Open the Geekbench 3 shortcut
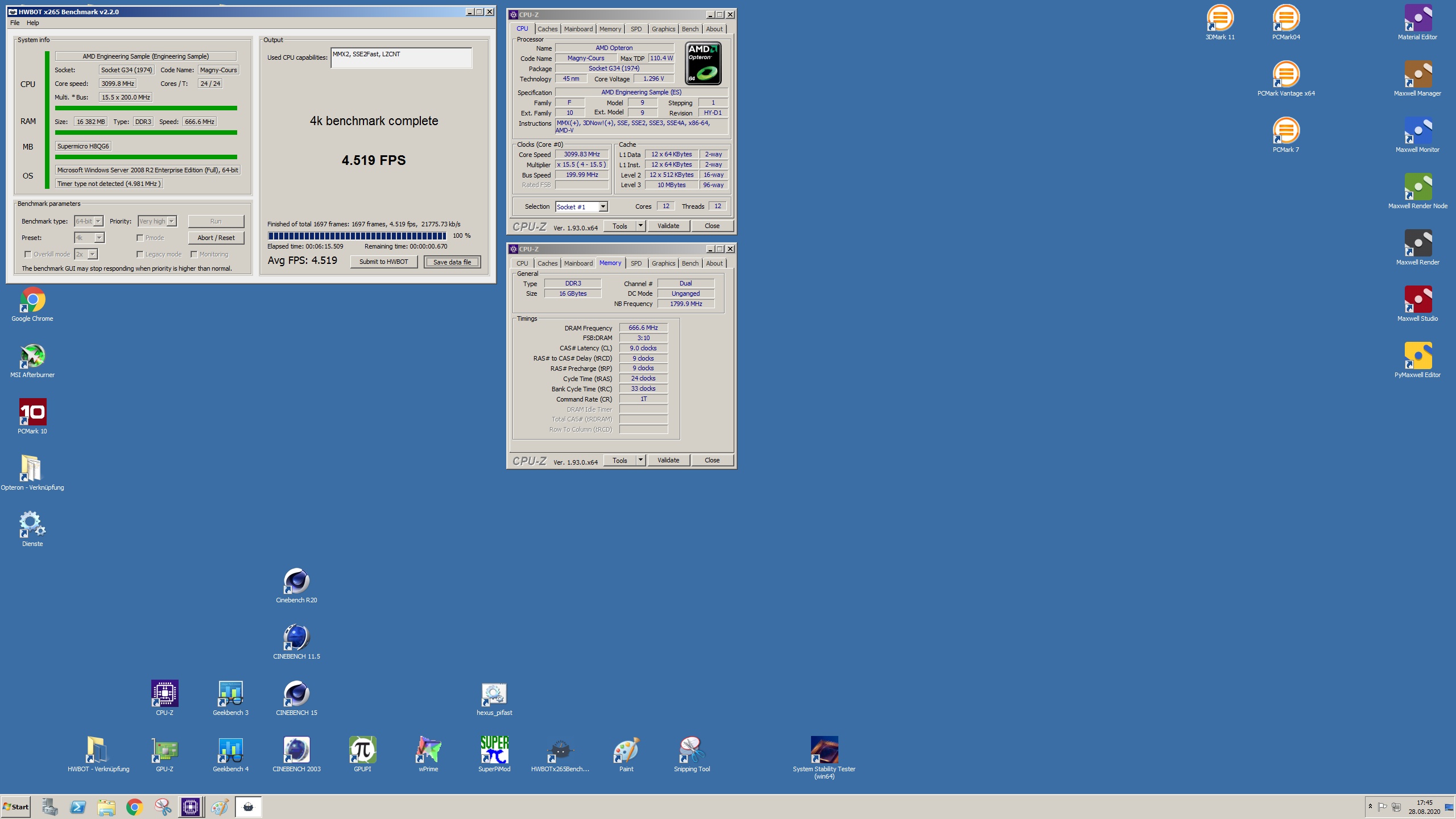The height and width of the screenshot is (819, 1456). point(230,698)
